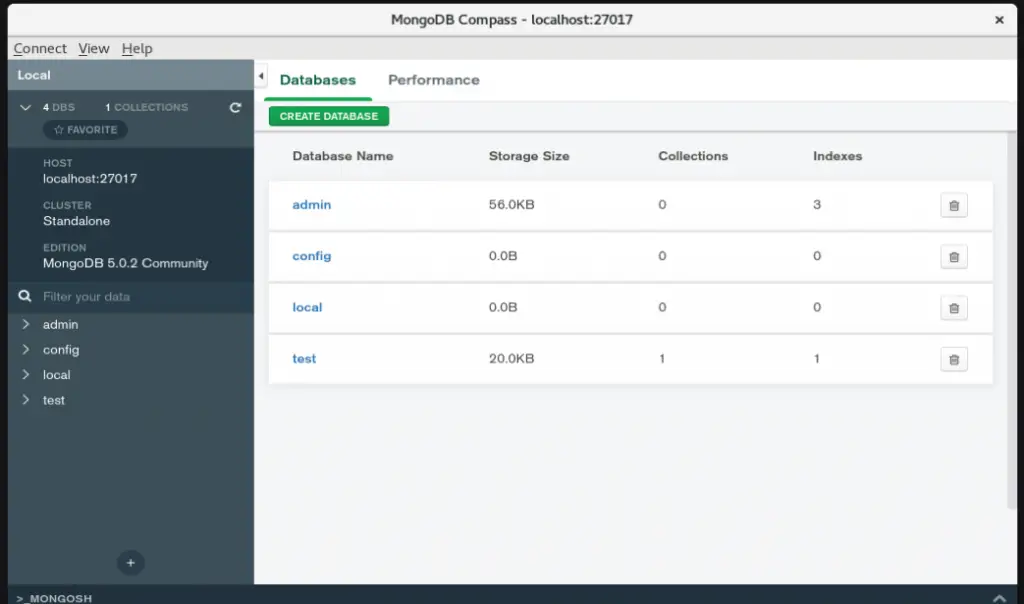Collapse the connection details chevron beside 4 DBS
This screenshot has height=604, width=1024.
pyautogui.click(x=25, y=107)
